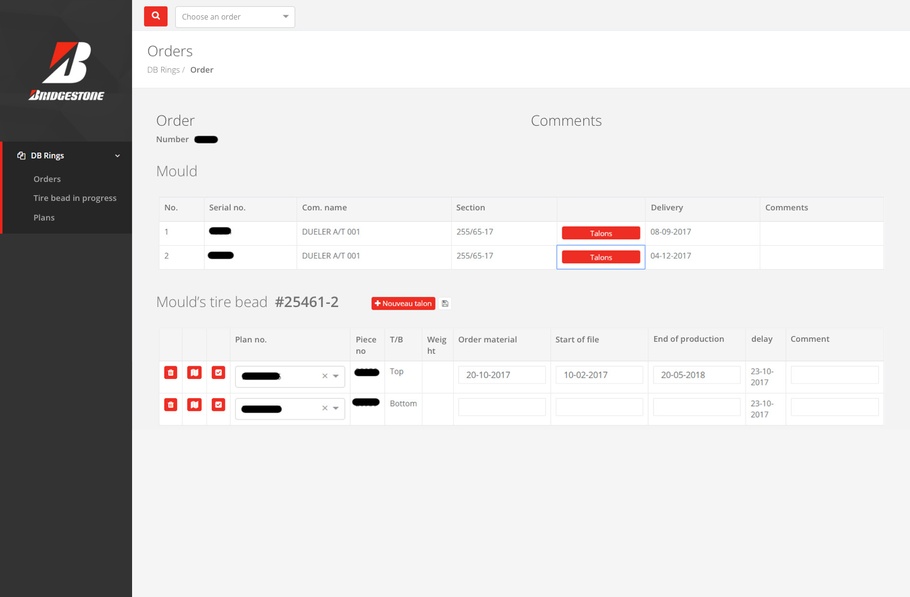Clear the Bottom row plan number selection

324,409
